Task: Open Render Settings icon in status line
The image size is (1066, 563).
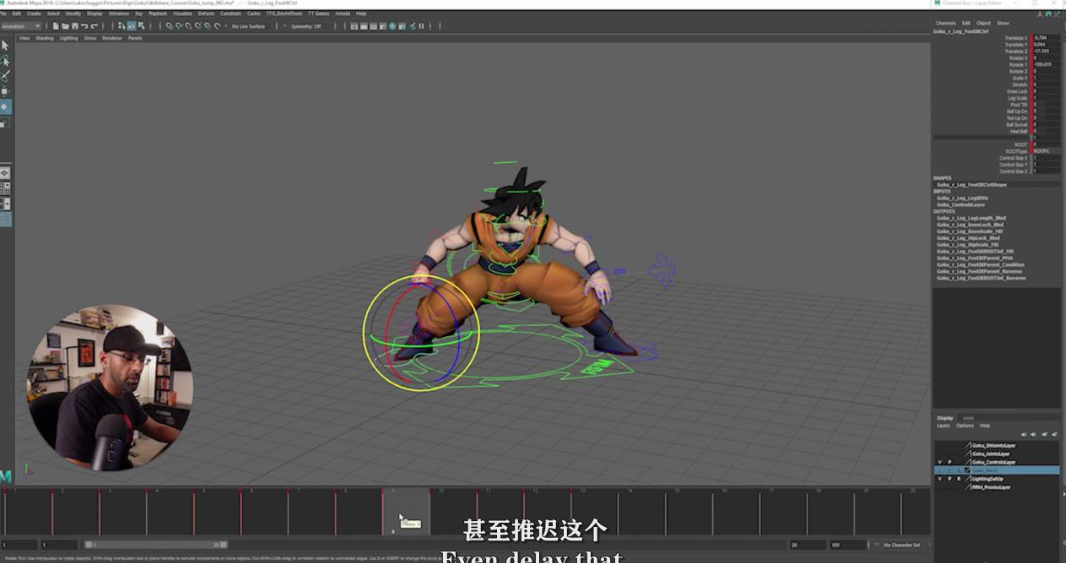Action: pos(383,26)
